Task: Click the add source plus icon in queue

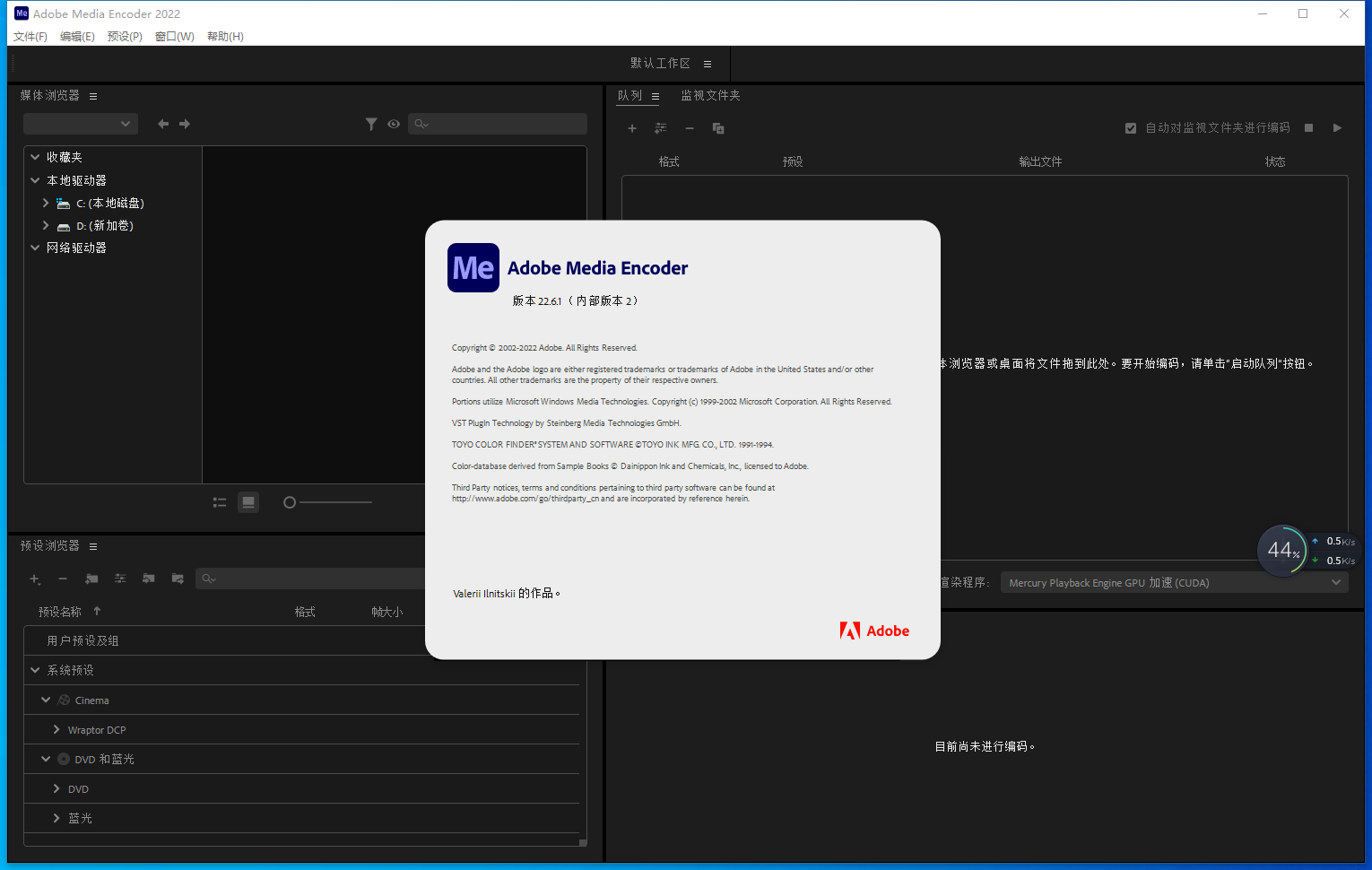Action: click(x=632, y=128)
